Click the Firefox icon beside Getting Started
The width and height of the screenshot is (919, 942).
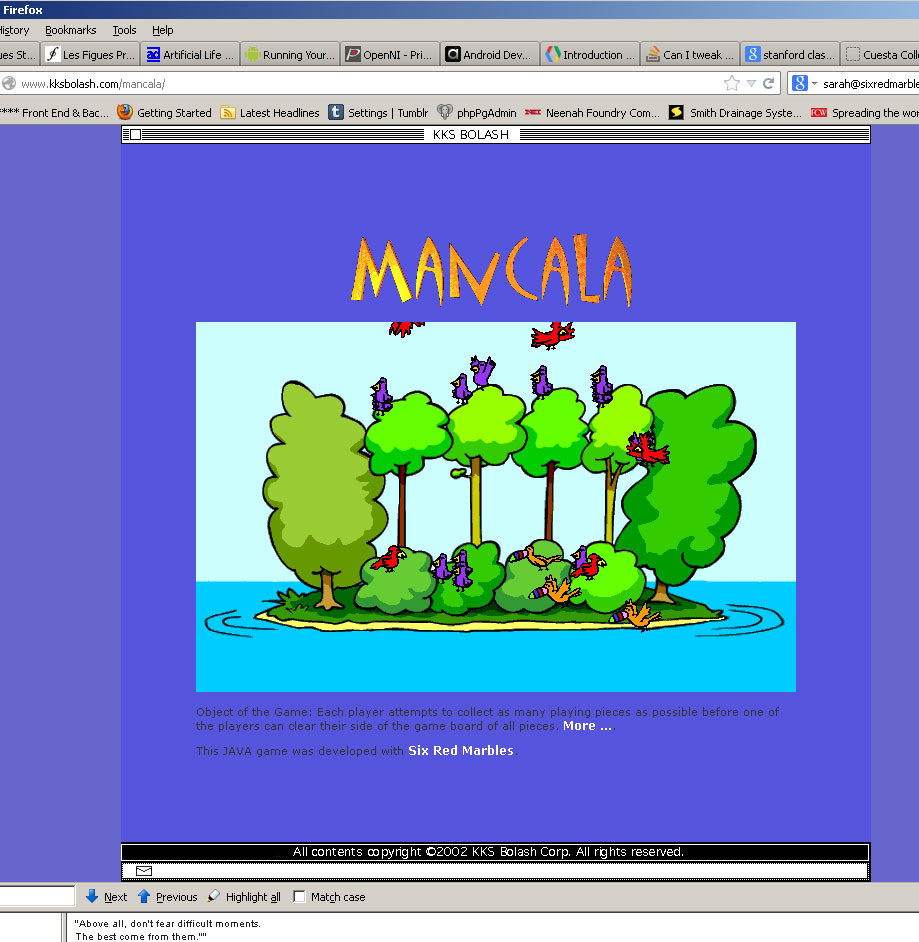(125, 112)
